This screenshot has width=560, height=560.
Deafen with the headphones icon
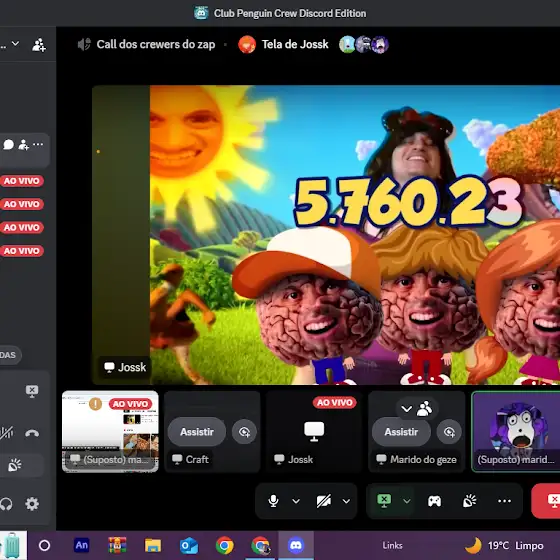click(6, 504)
